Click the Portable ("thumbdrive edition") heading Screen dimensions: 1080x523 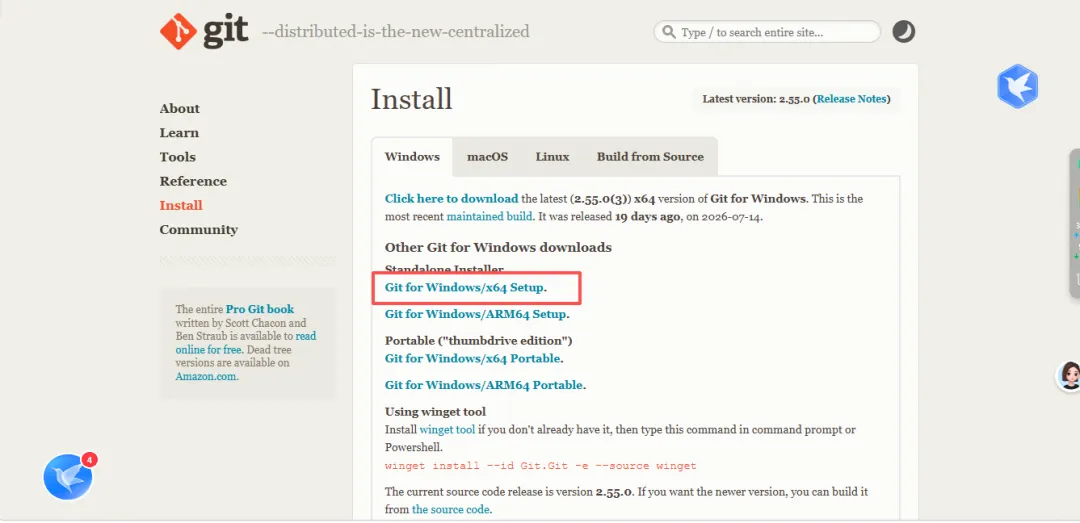479,341
